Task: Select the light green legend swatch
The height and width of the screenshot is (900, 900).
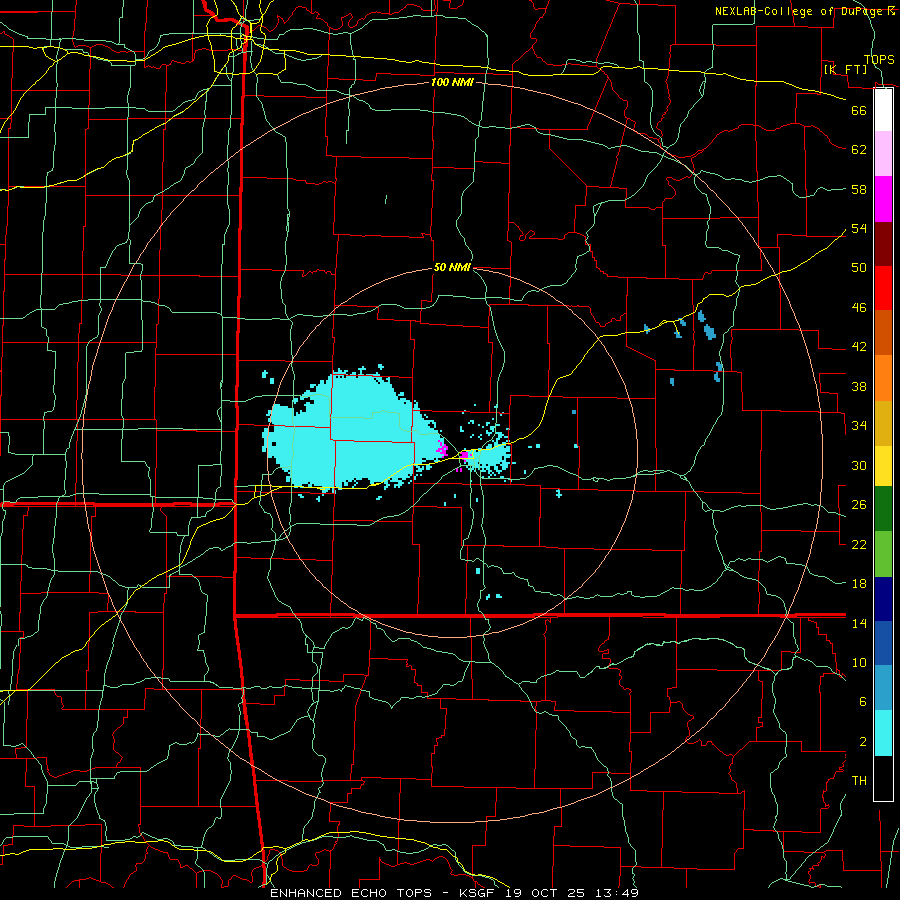Action: click(x=883, y=554)
